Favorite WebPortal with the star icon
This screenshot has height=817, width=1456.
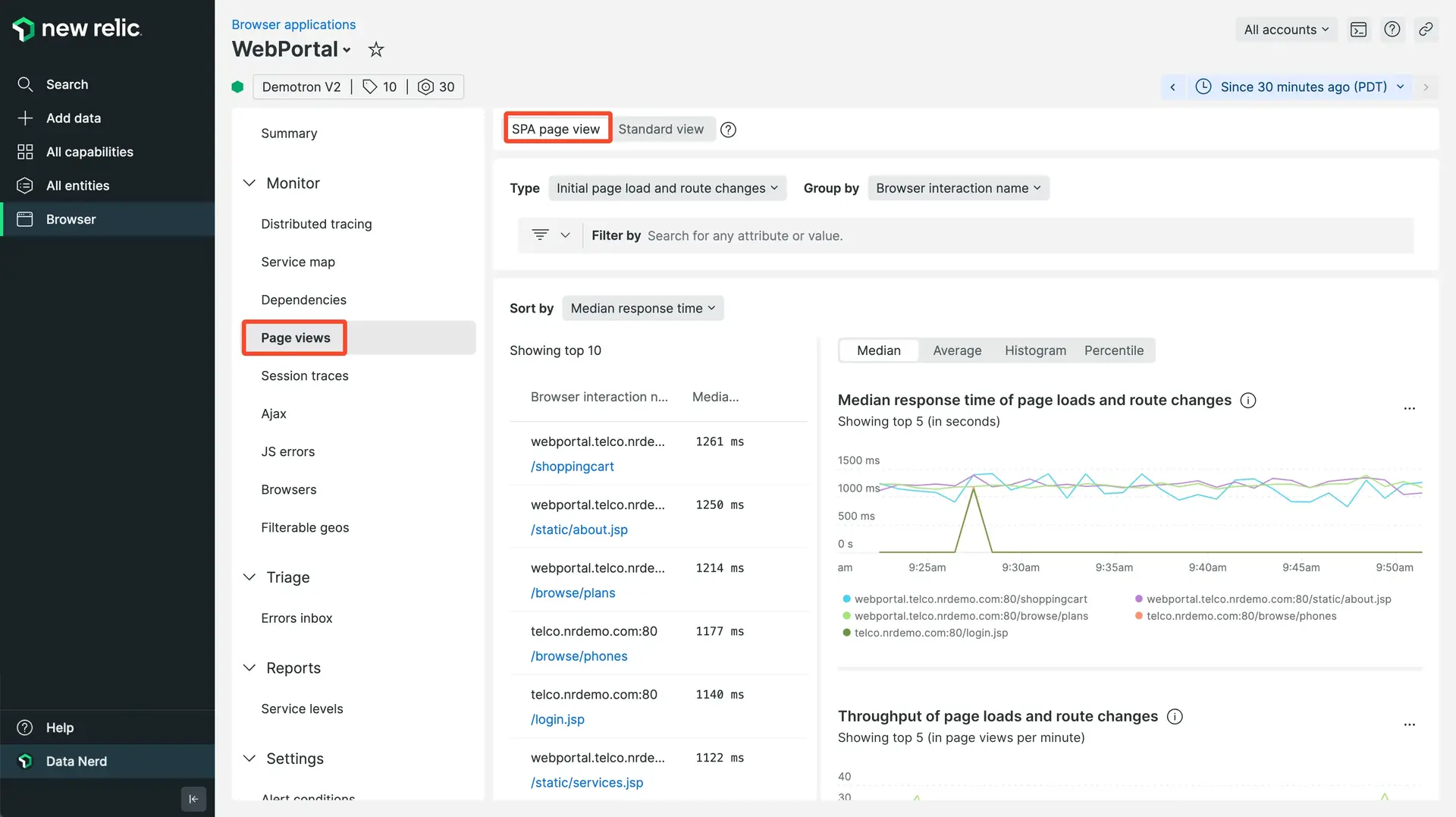[376, 50]
